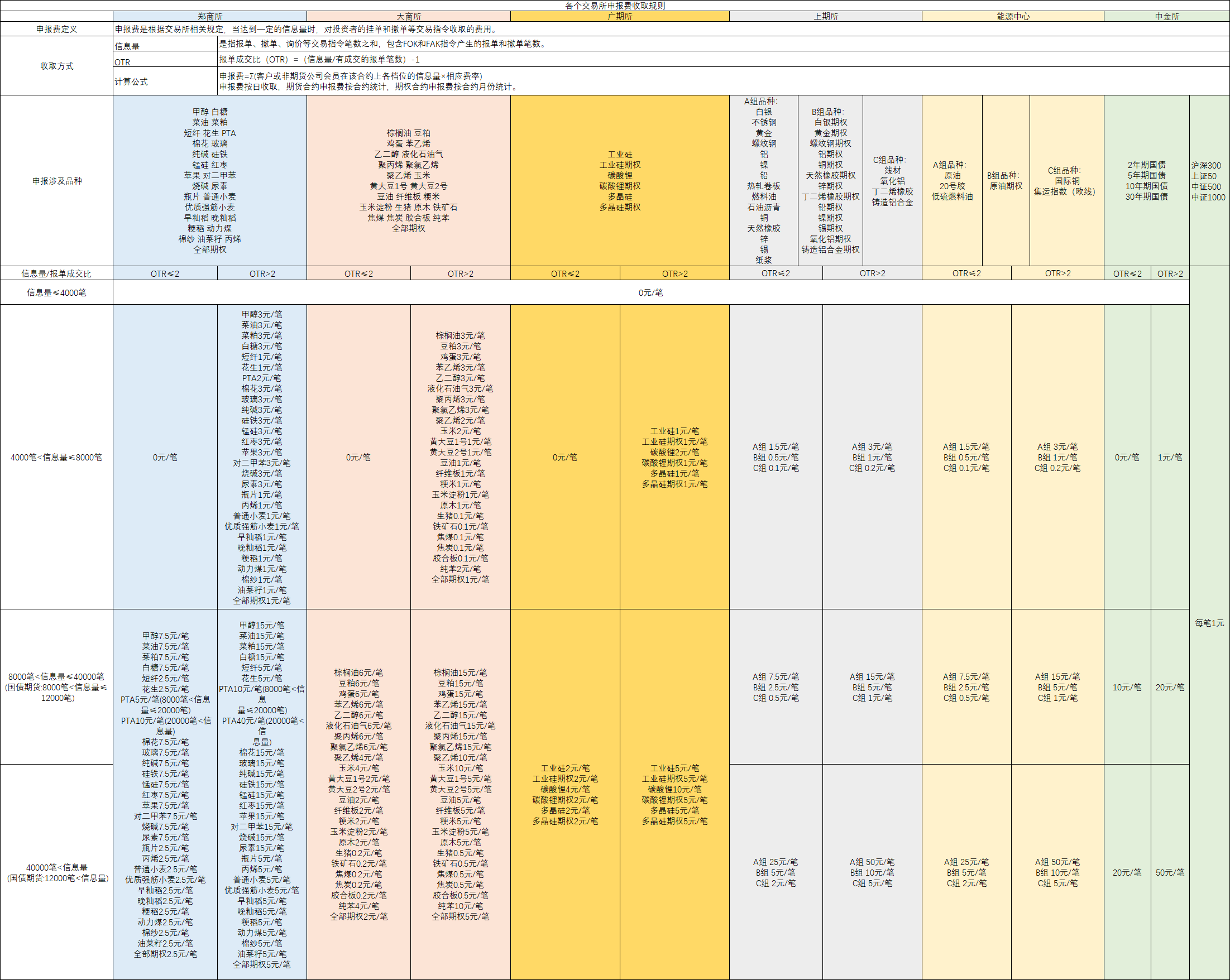Click the 信息量/报单成交比 row label
Viewport: 1230px width, 980px height.
pos(56,273)
